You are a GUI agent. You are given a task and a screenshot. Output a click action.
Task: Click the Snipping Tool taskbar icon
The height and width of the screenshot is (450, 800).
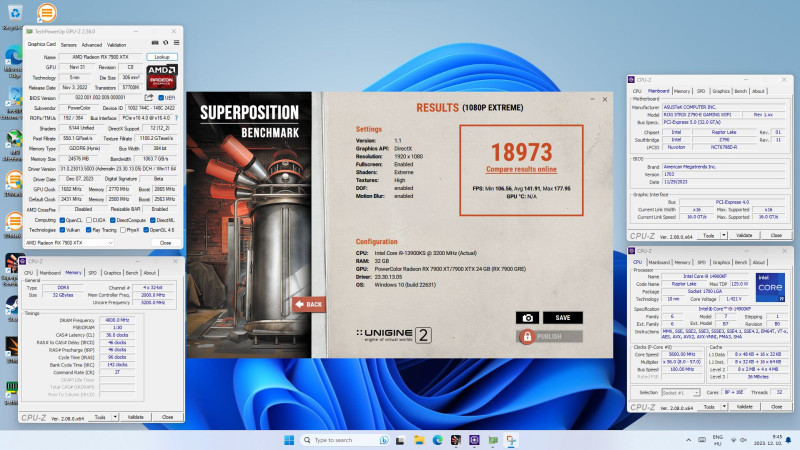511,440
